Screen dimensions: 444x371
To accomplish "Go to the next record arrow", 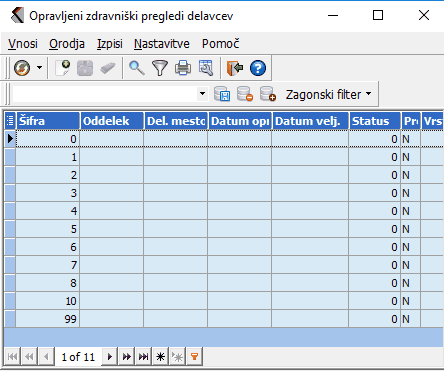I will 110,357.
